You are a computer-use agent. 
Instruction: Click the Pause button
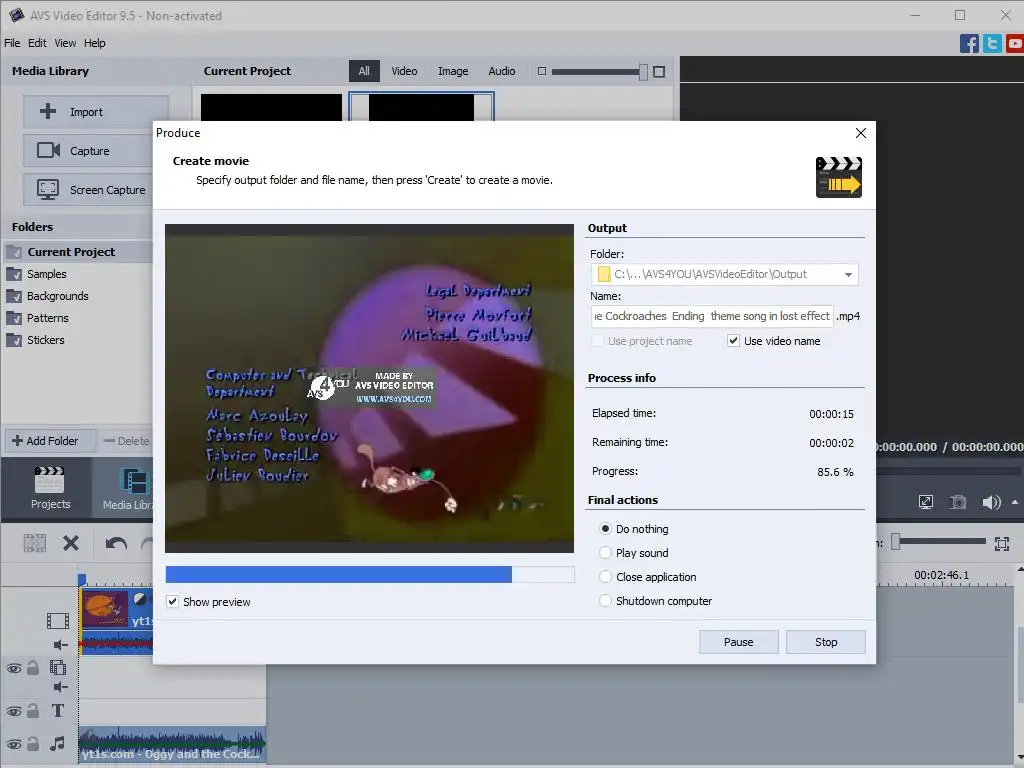[x=739, y=642]
